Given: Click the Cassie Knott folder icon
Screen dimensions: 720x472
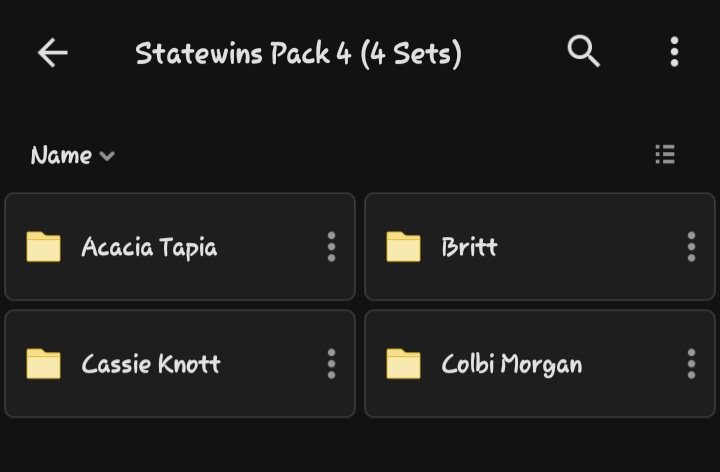Looking at the screenshot, I should tap(44, 364).
